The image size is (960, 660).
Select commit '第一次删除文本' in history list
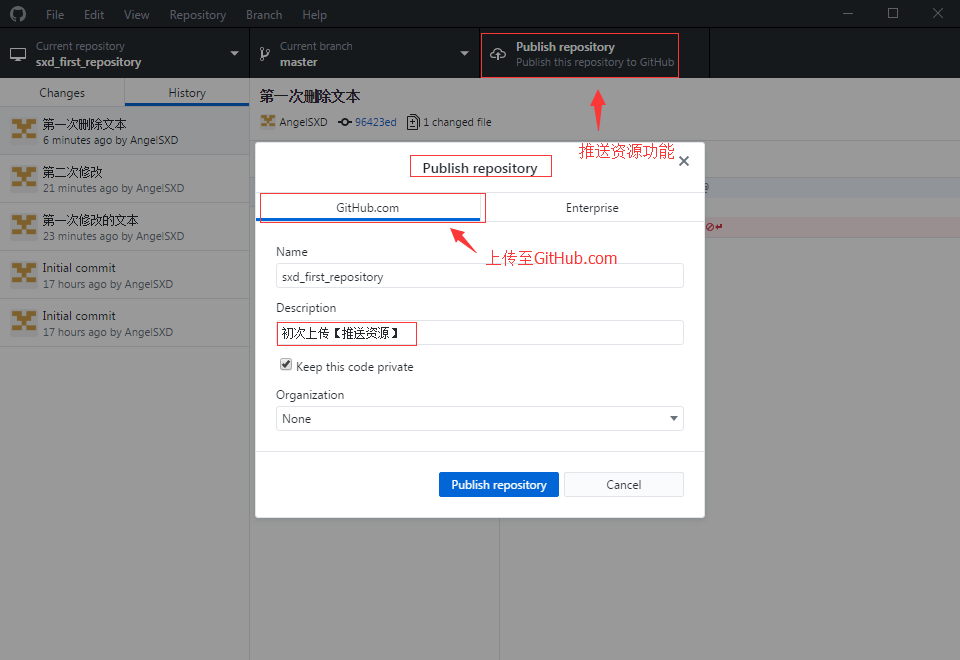(x=124, y=131)
